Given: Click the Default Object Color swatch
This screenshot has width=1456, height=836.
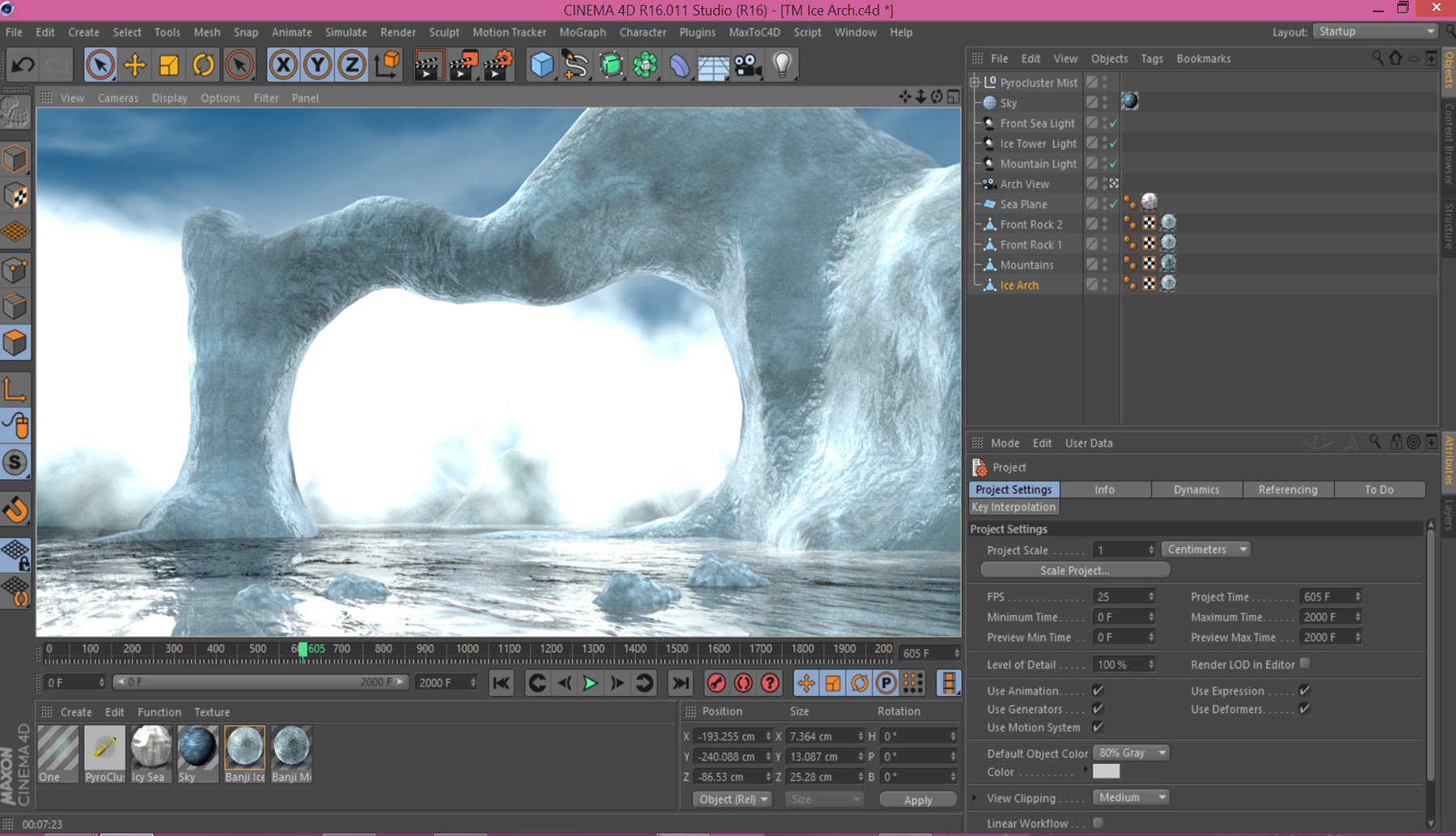Looking at the screenshot, I should coord(1106,771).
